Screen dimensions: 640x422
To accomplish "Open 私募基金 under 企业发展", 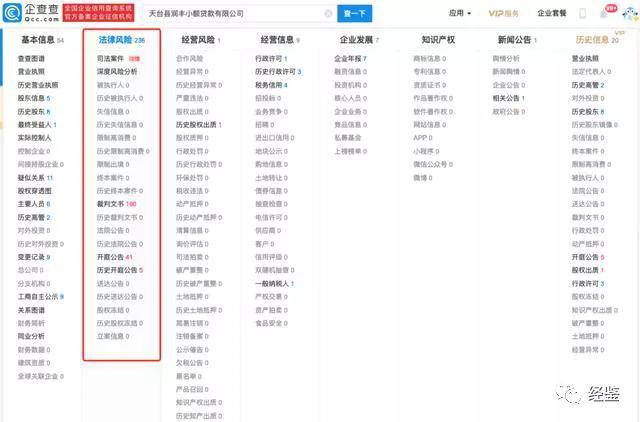I will [x=348, y=138].
